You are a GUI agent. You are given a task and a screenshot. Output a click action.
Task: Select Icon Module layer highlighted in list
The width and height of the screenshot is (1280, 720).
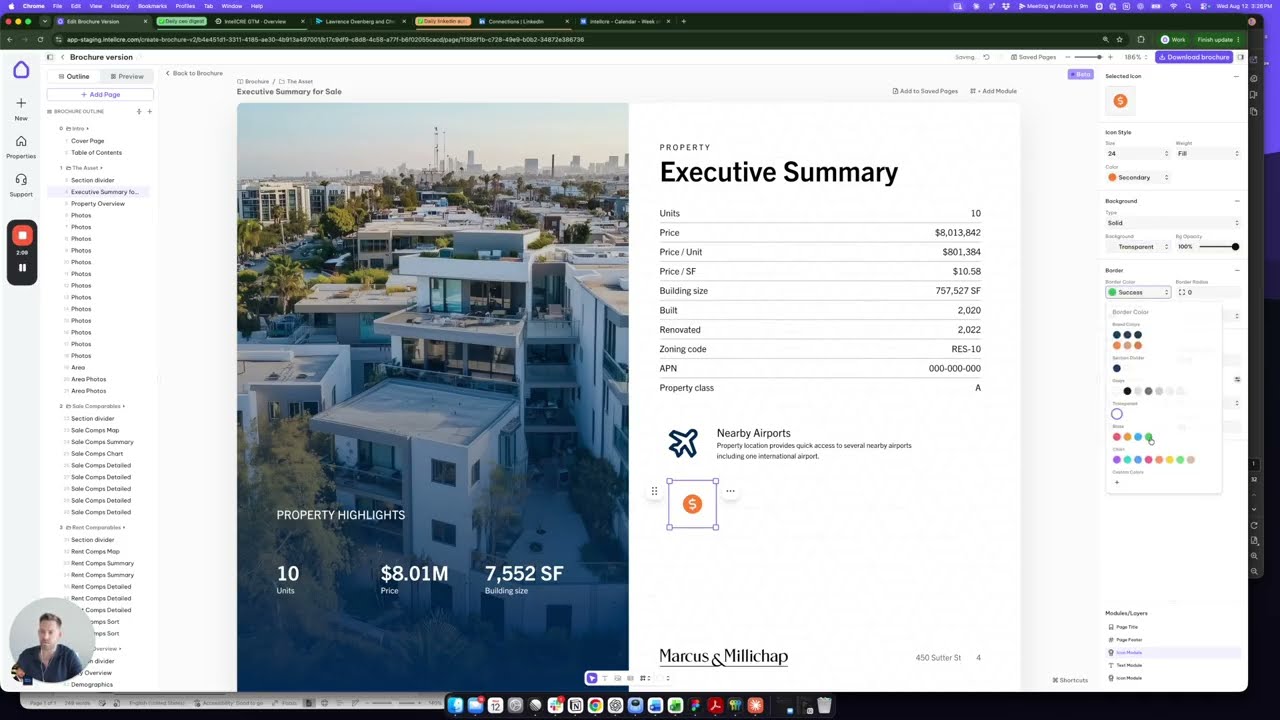click(x=1174, y=652)
